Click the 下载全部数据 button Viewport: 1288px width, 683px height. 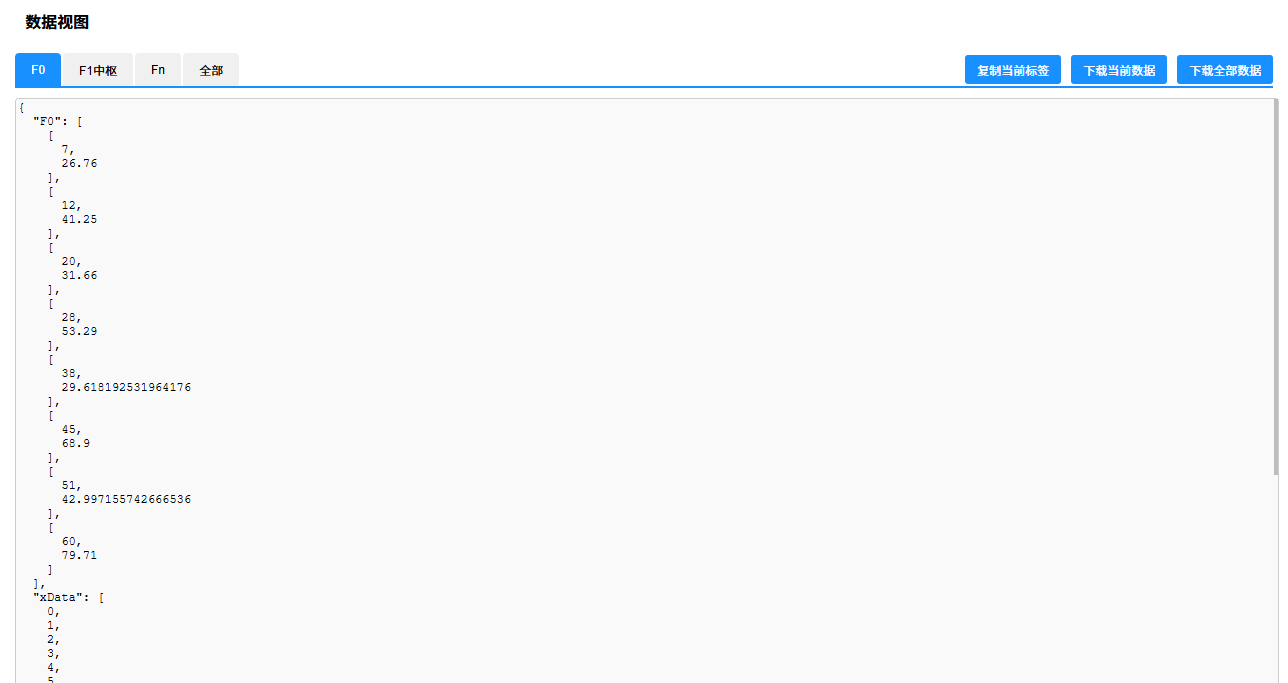[1225, 70]
